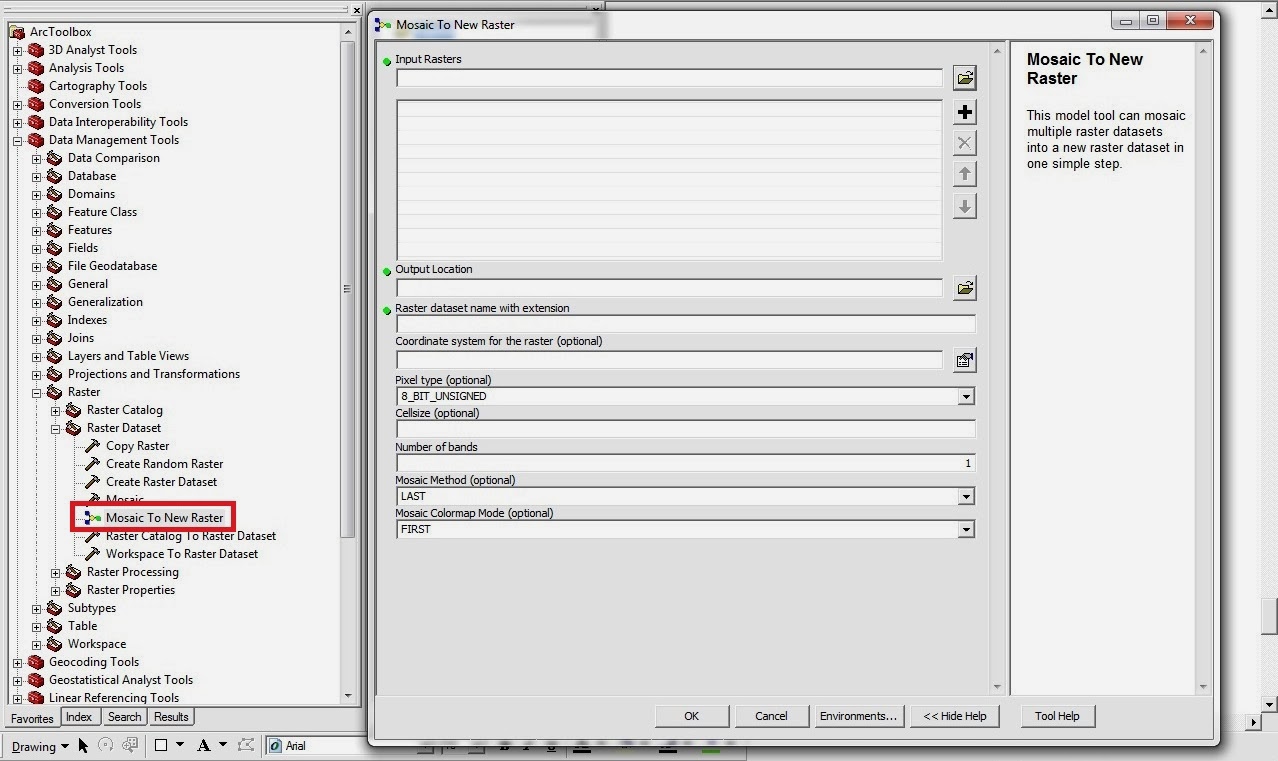The width and height of the screenshot is (1278, 761).
Task: Expand Raster Properties toolset
Action: coord(55,591)
